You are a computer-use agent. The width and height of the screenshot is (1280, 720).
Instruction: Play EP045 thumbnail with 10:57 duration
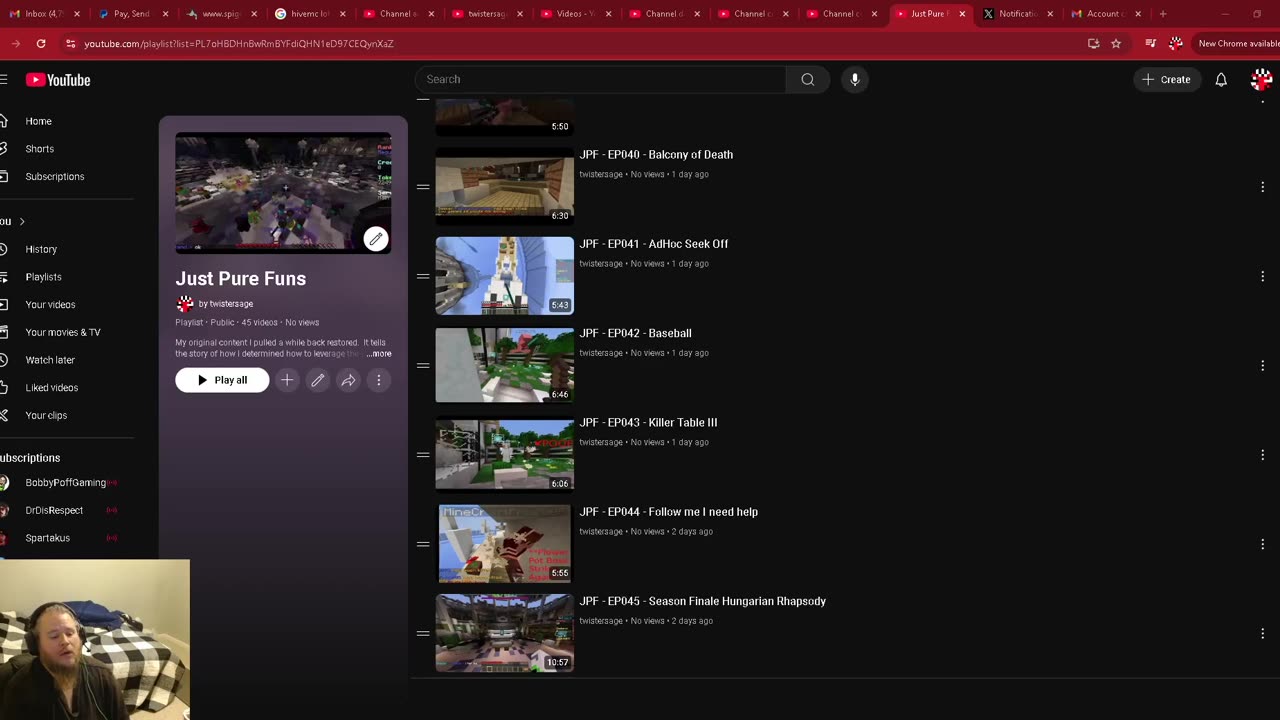(x=505, y=633)
